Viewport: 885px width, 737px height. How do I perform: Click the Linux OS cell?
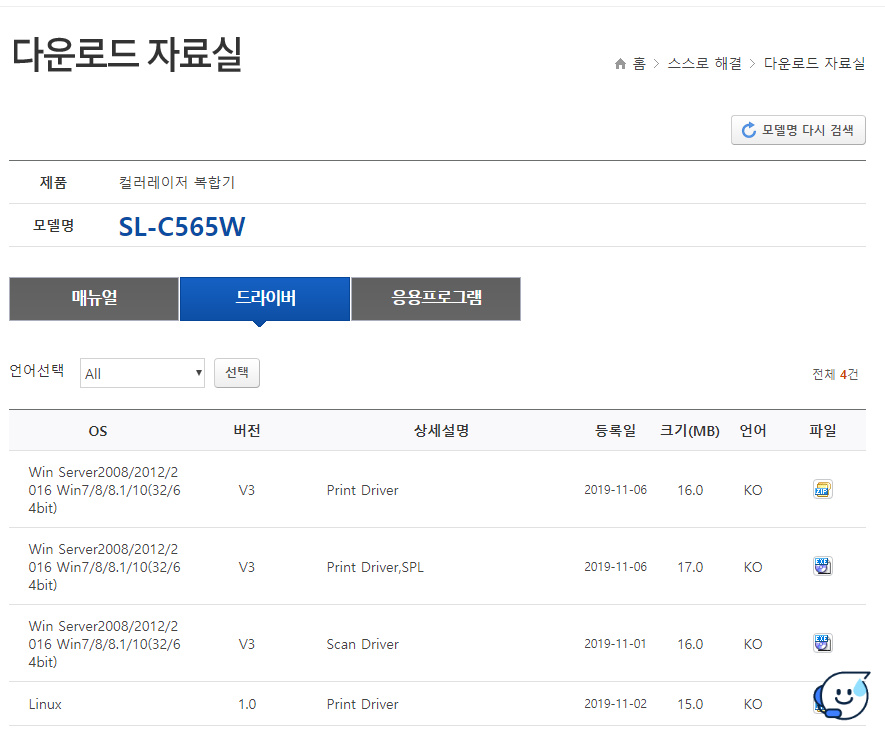tap(45, 704)
